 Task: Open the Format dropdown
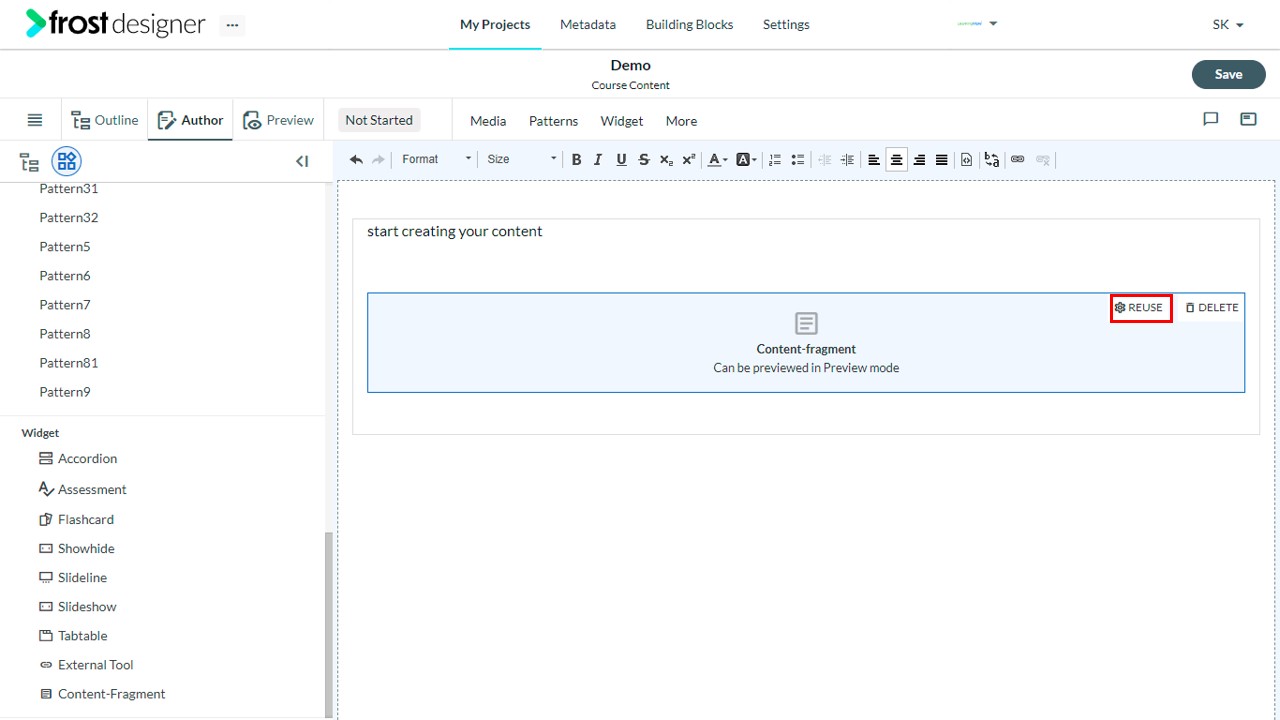tap(436, 159)
